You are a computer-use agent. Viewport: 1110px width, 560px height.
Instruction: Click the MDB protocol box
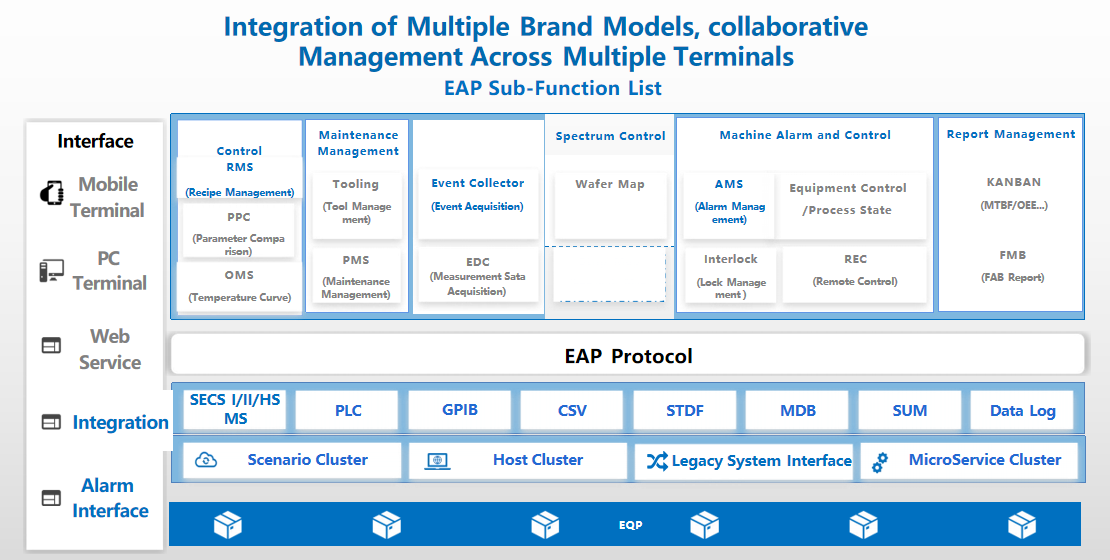[x=797, y=410]
